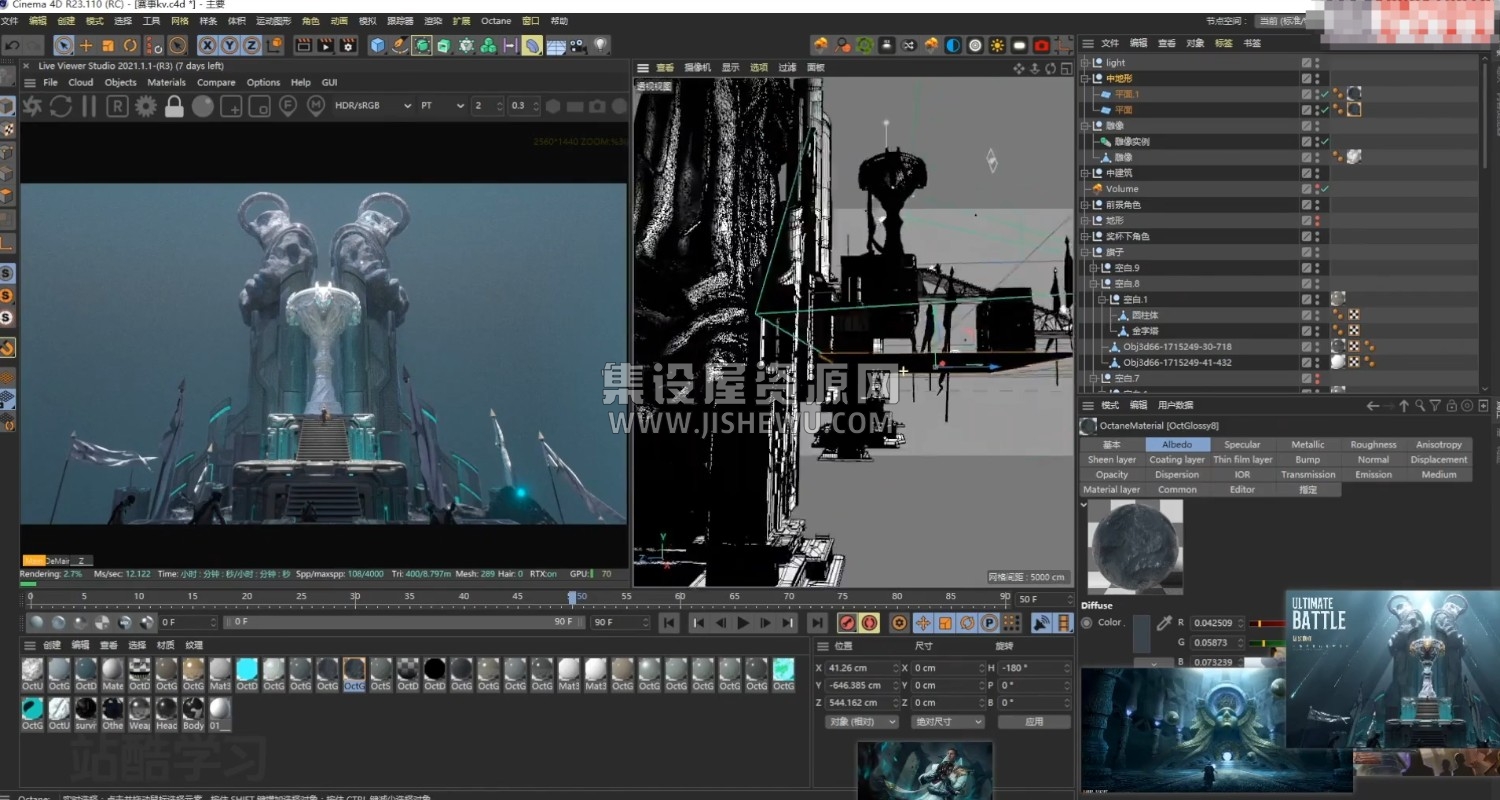
Task: Switch to the Specular material tab
Action: pos(1243,445)
